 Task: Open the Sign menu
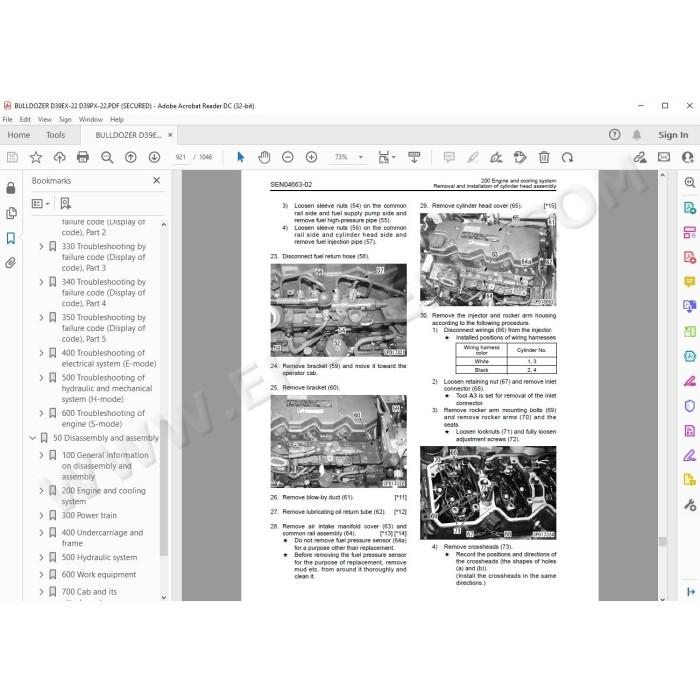click(x=65, y=120)
